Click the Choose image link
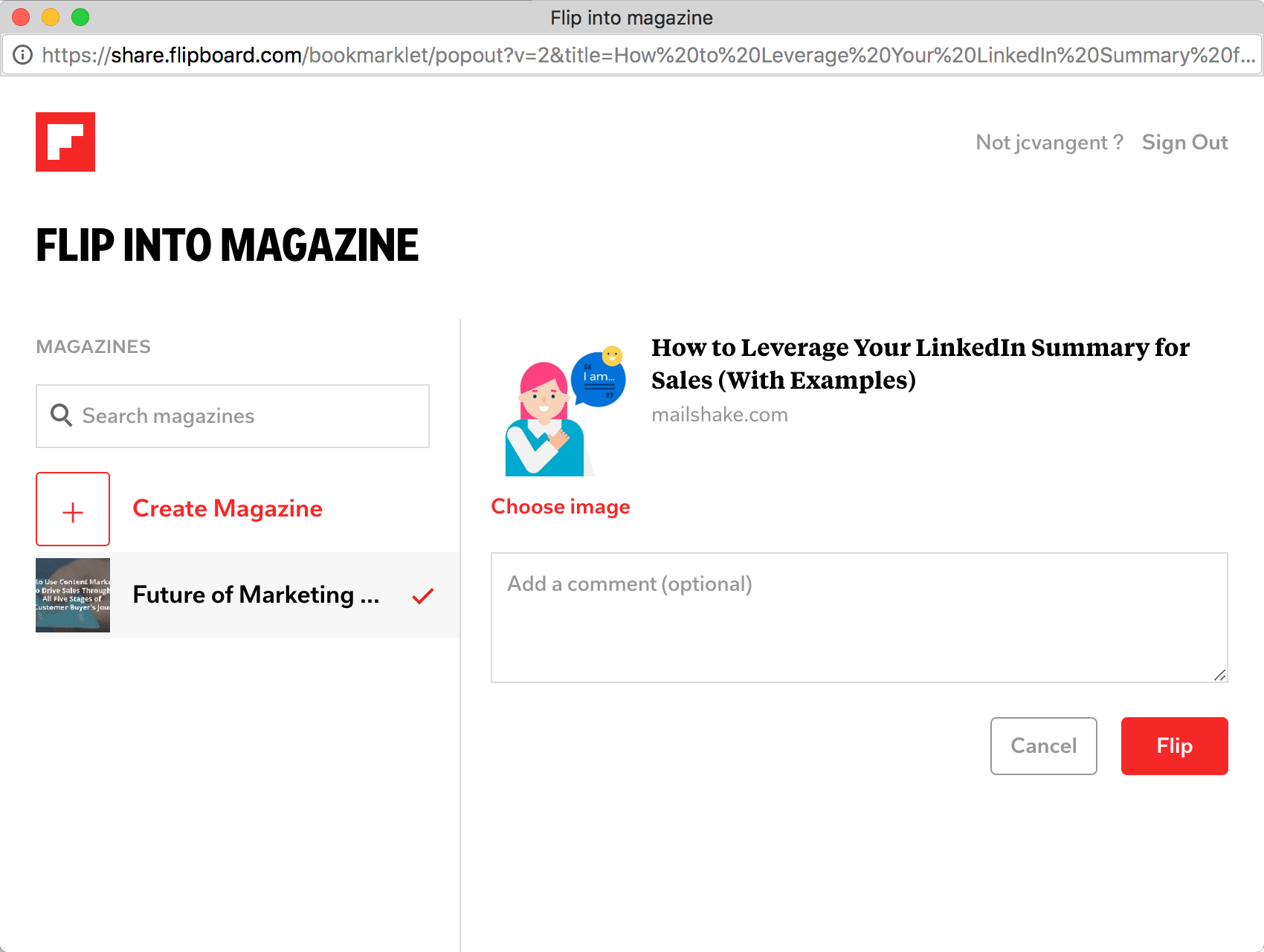 click(x=561, y=507)
